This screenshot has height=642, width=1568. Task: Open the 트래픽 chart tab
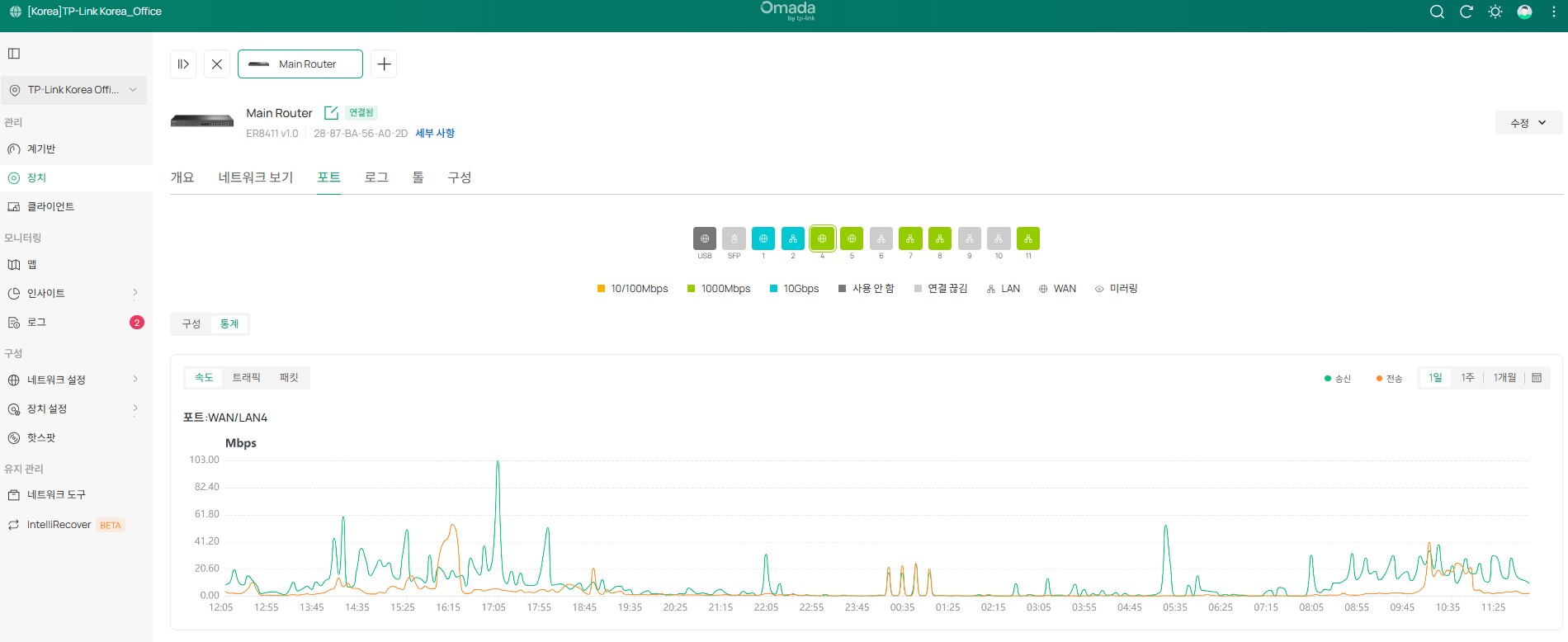point(246,378)
